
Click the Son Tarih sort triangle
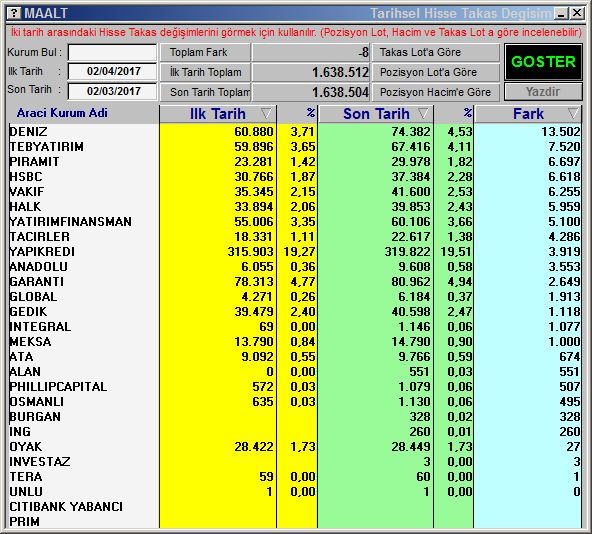423,113
